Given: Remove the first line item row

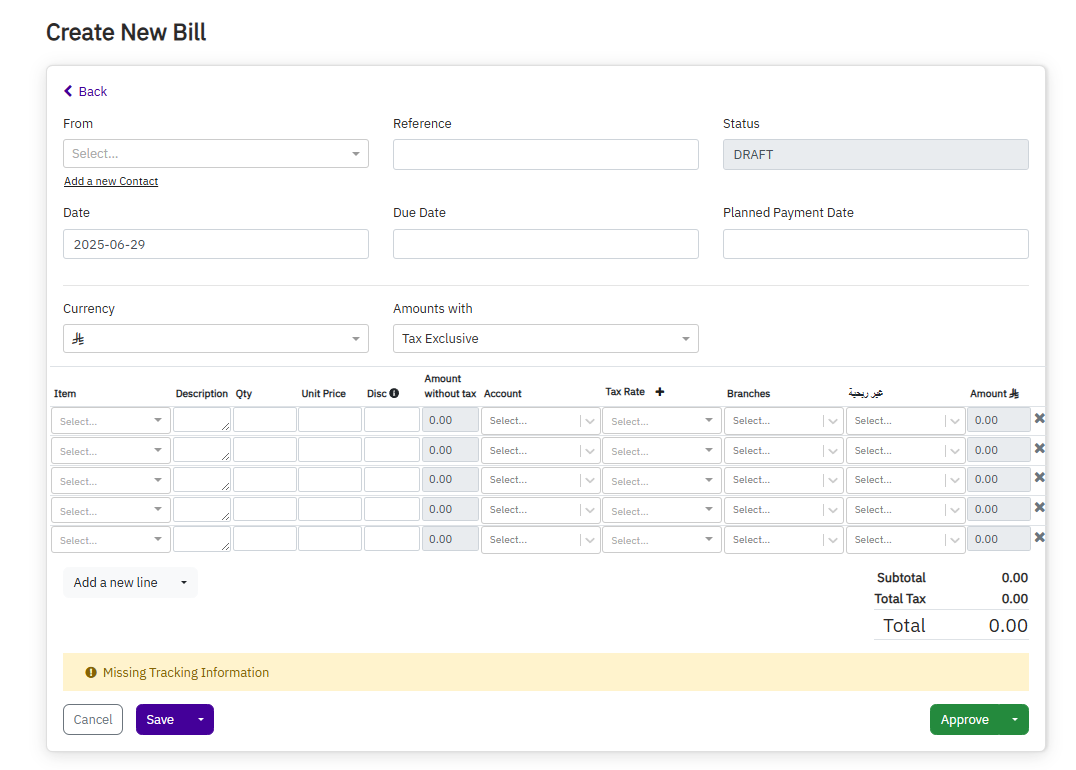Looking at the screenshot, I should pyautogui.click(x=1039, y=419).
